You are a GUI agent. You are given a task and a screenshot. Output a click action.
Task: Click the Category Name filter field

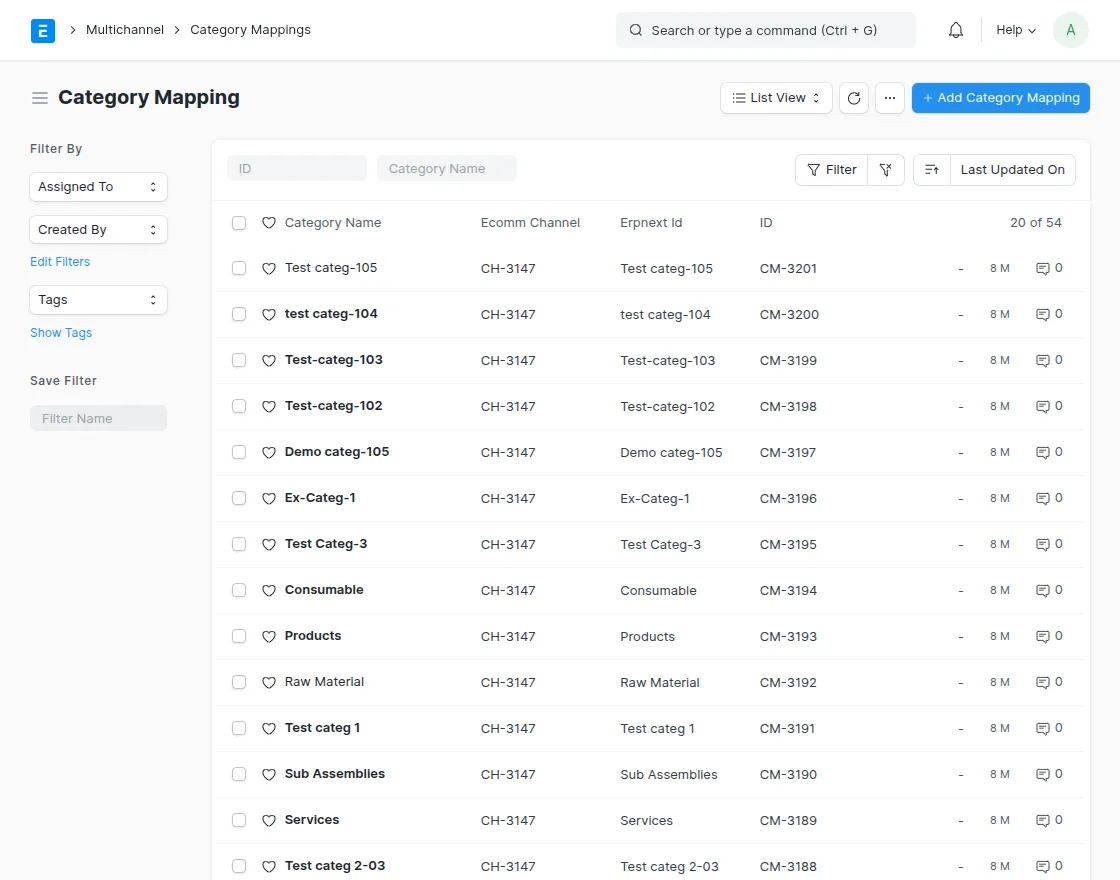[x=447, y=168]
